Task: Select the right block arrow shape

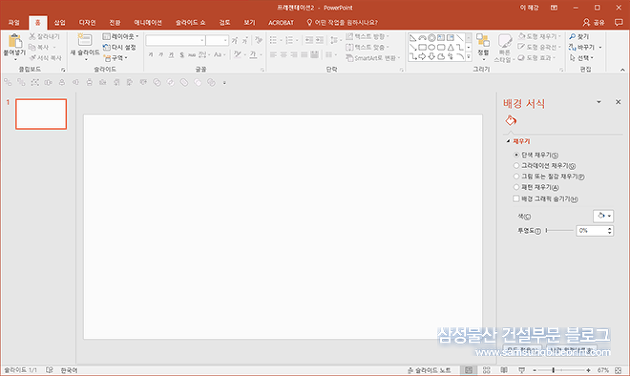Action: [x=422, y=57]
